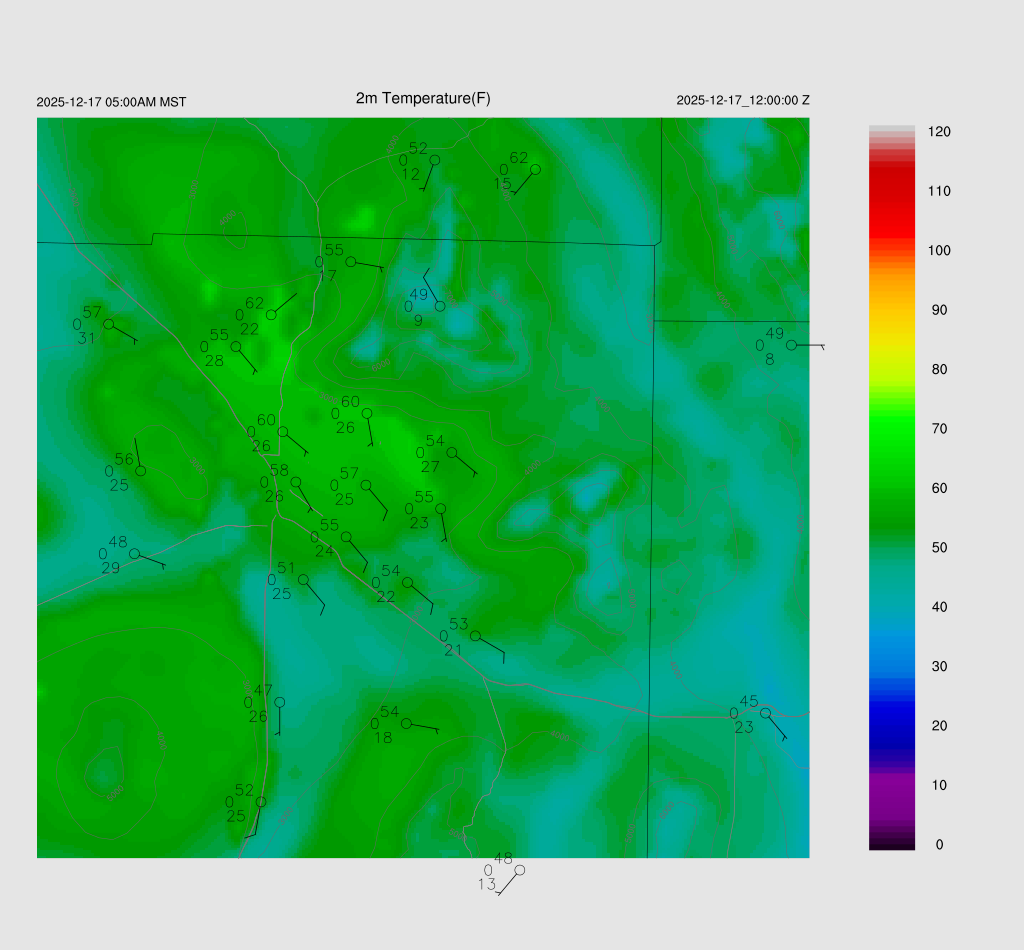The image size is (1024, 950).
Task: Click the station circle reporting 56 degrees
Action: (141, 470)
